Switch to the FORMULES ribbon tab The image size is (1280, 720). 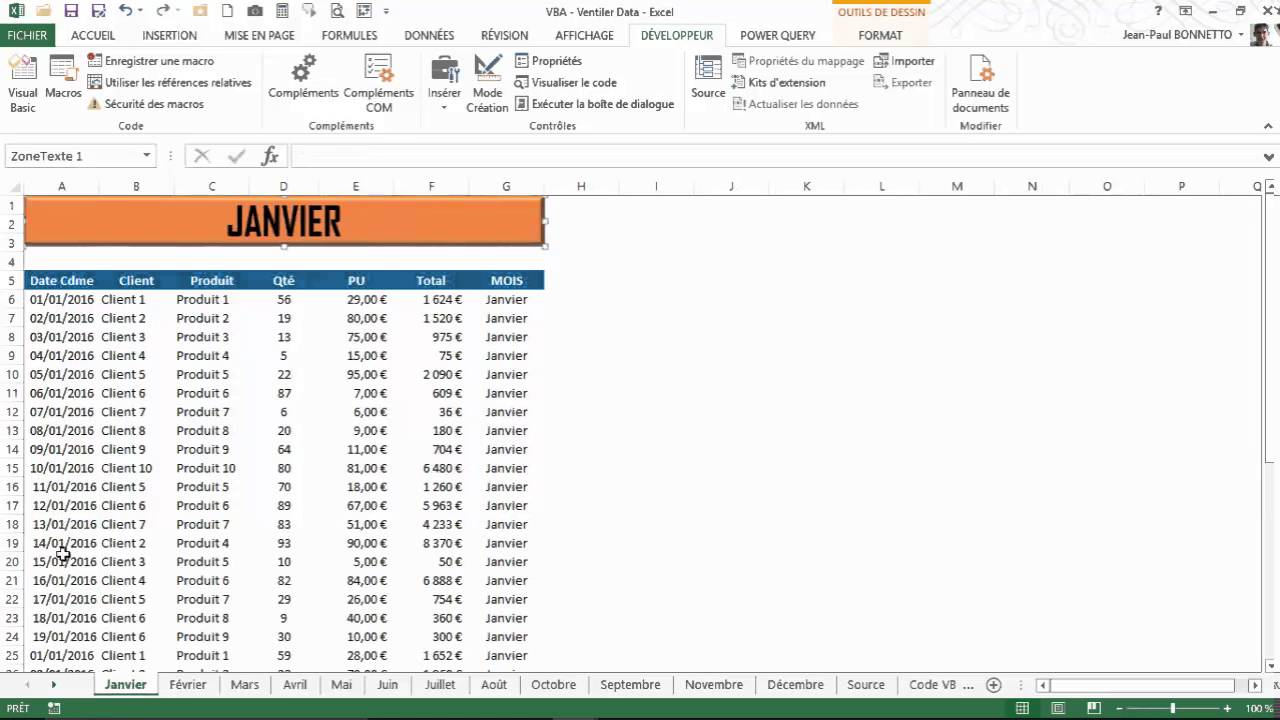(349, 35)
